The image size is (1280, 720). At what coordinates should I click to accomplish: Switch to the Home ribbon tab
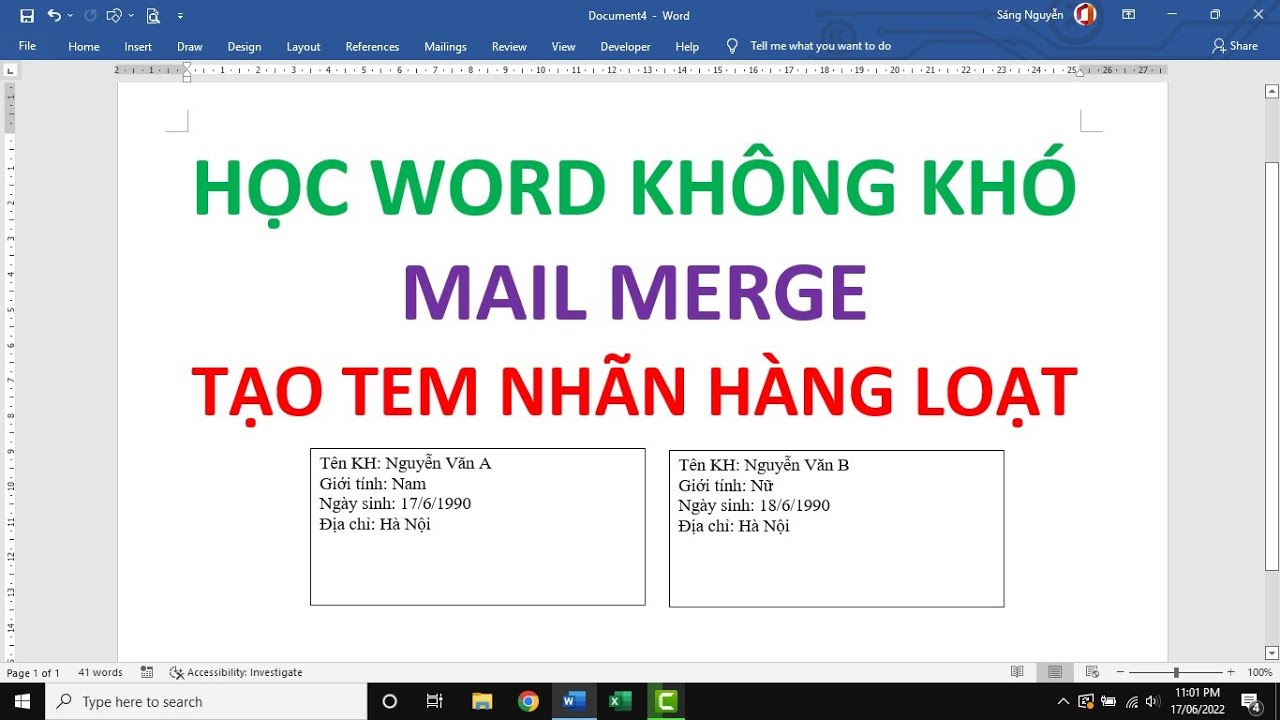pos(84,46)
